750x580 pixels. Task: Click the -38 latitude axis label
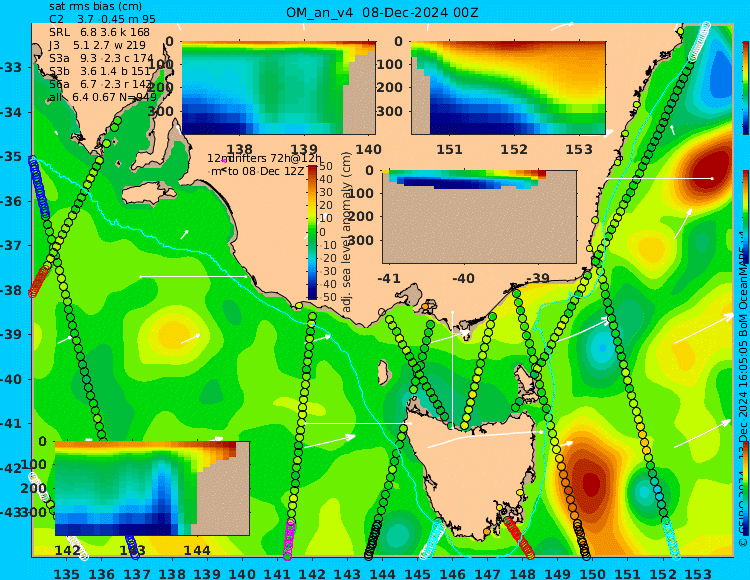point(11,290)
